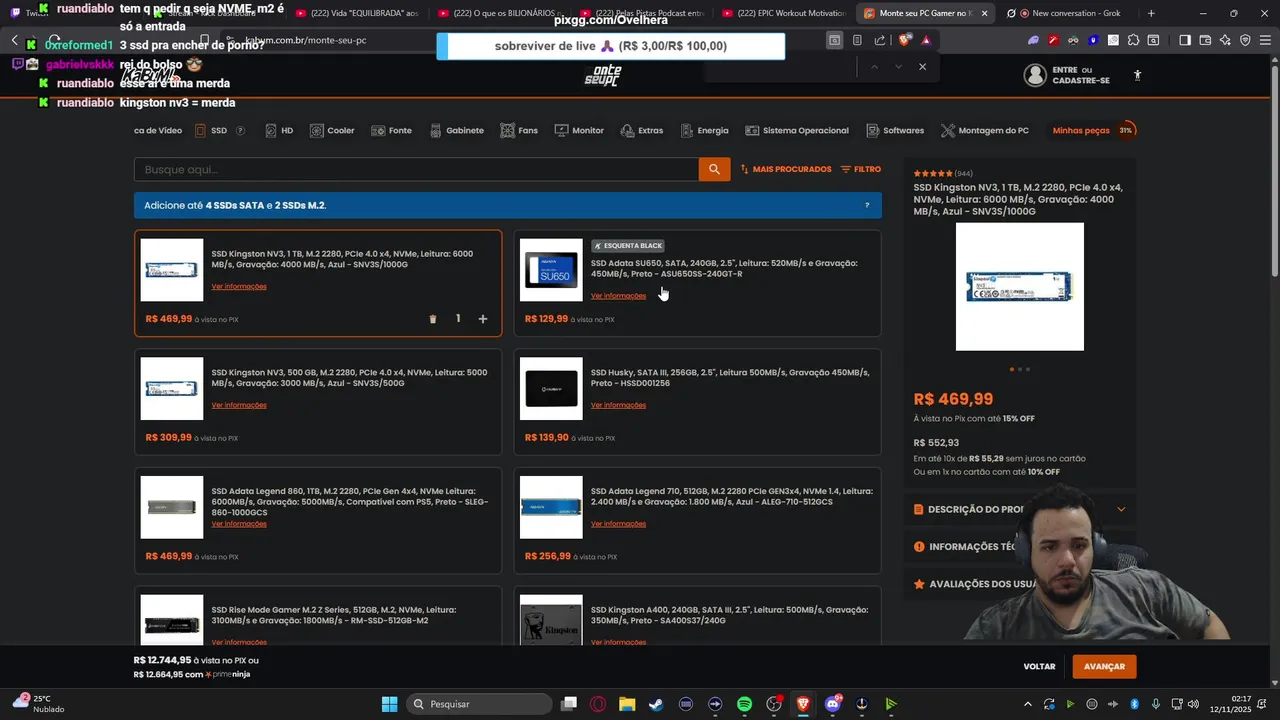Toggle the browser sidebar panel icon

1185,40
